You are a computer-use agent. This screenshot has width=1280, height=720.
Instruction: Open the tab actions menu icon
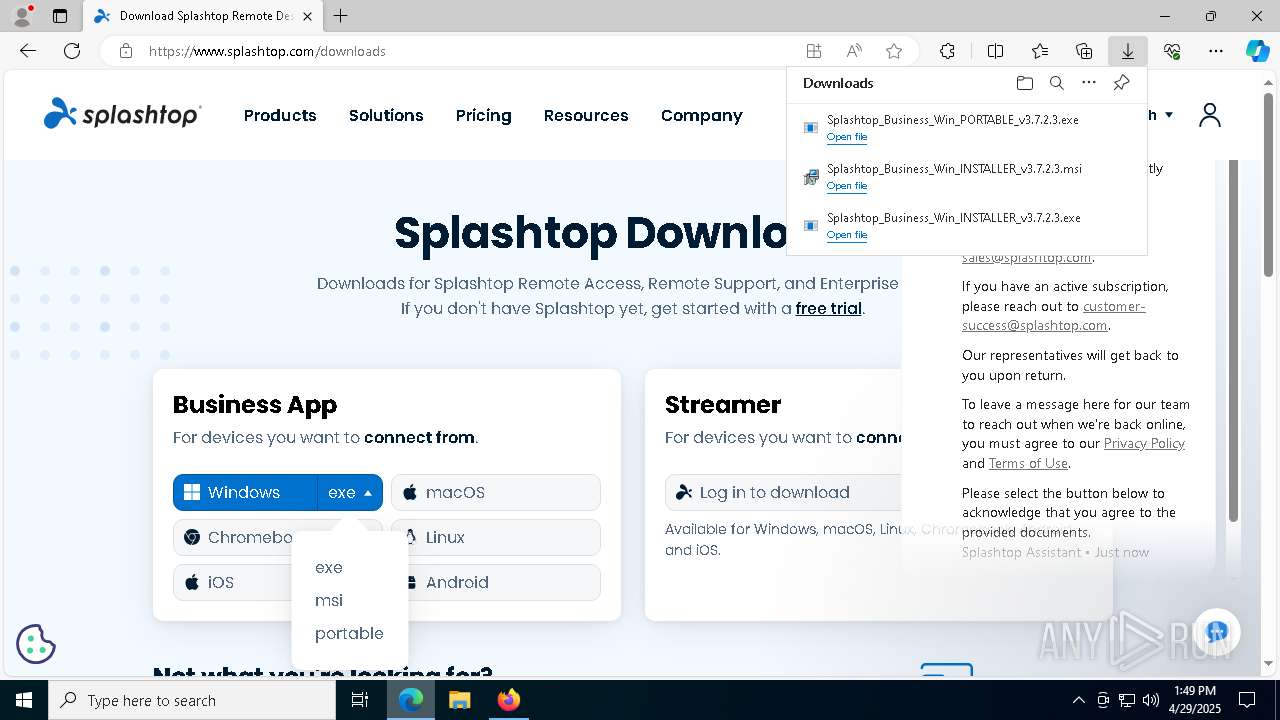click(x=60, y=16)
